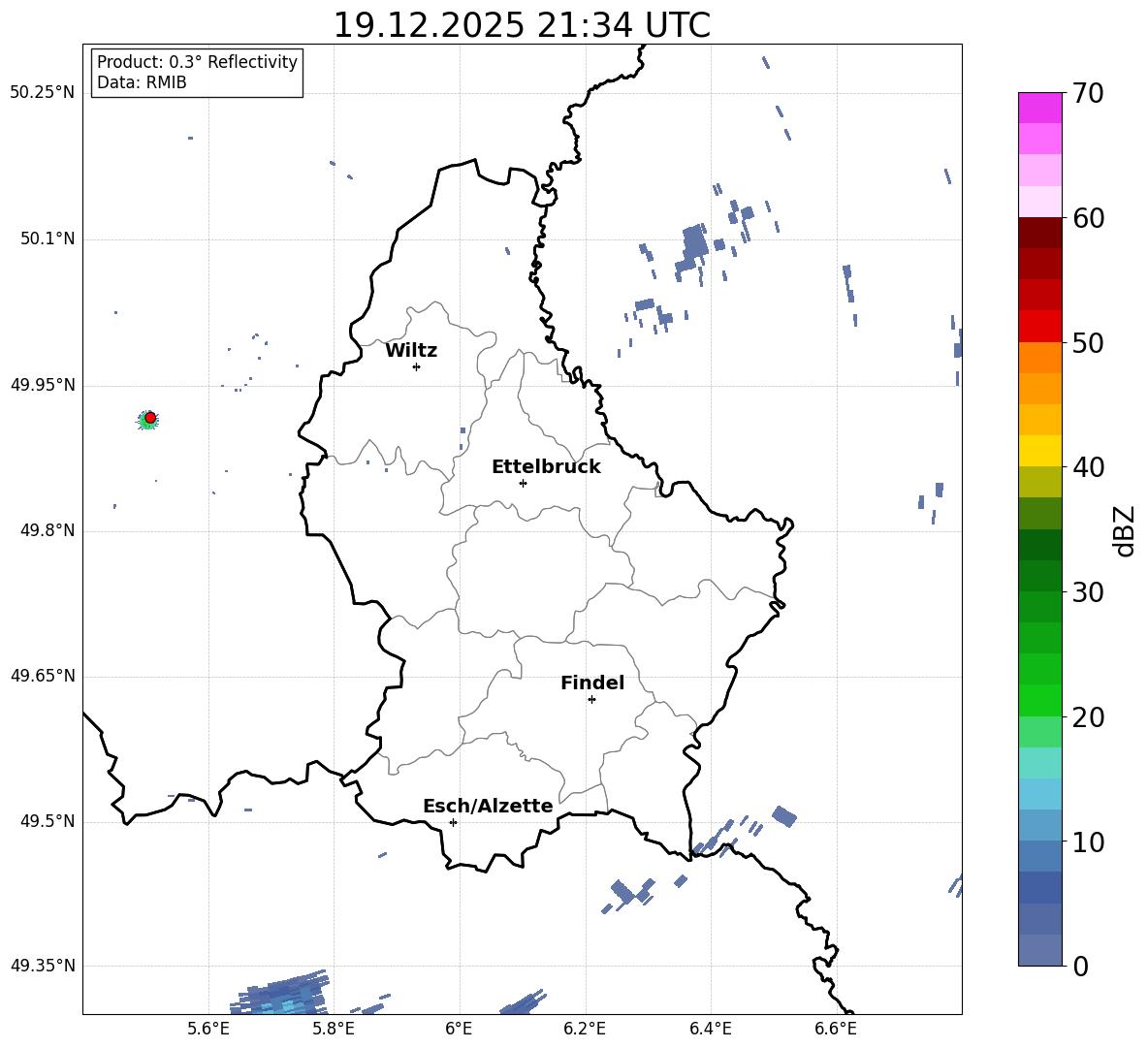This screenshot has width=1148, height=1048.
Task: Click the 49.35°N latitude label
Action: (x=43, y=966)
